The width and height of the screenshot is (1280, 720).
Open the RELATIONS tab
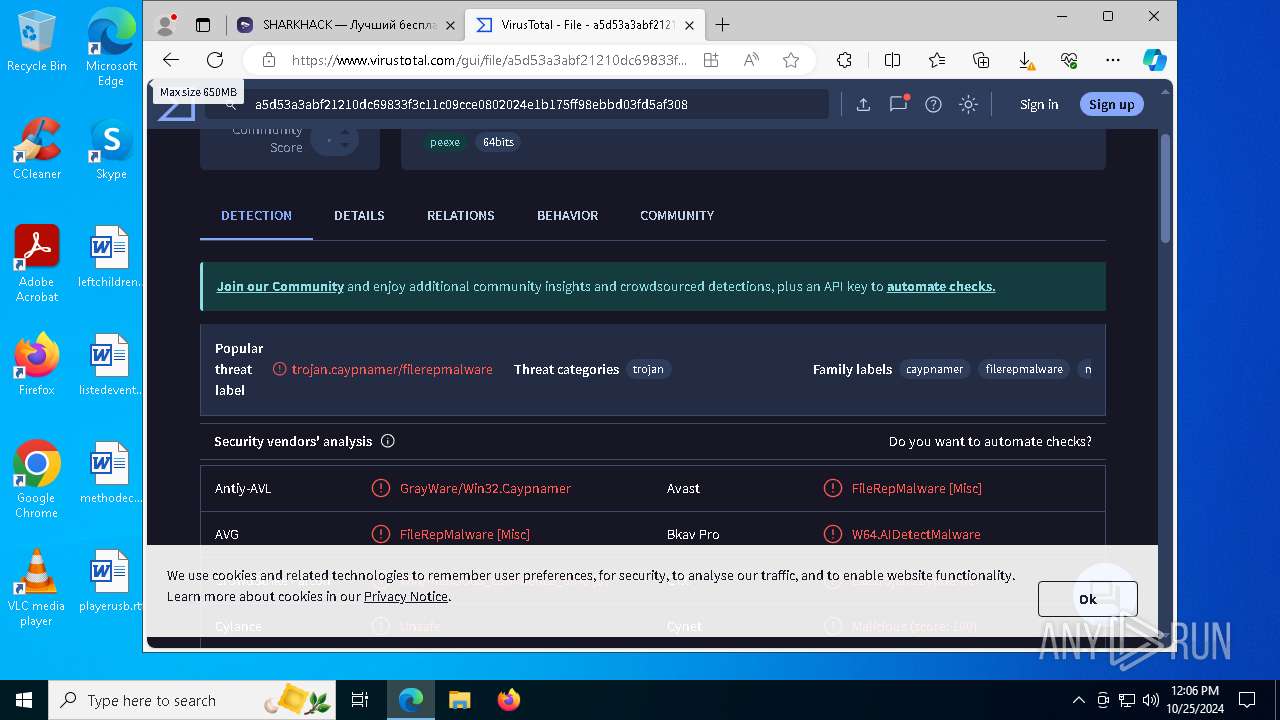(461, 215)
